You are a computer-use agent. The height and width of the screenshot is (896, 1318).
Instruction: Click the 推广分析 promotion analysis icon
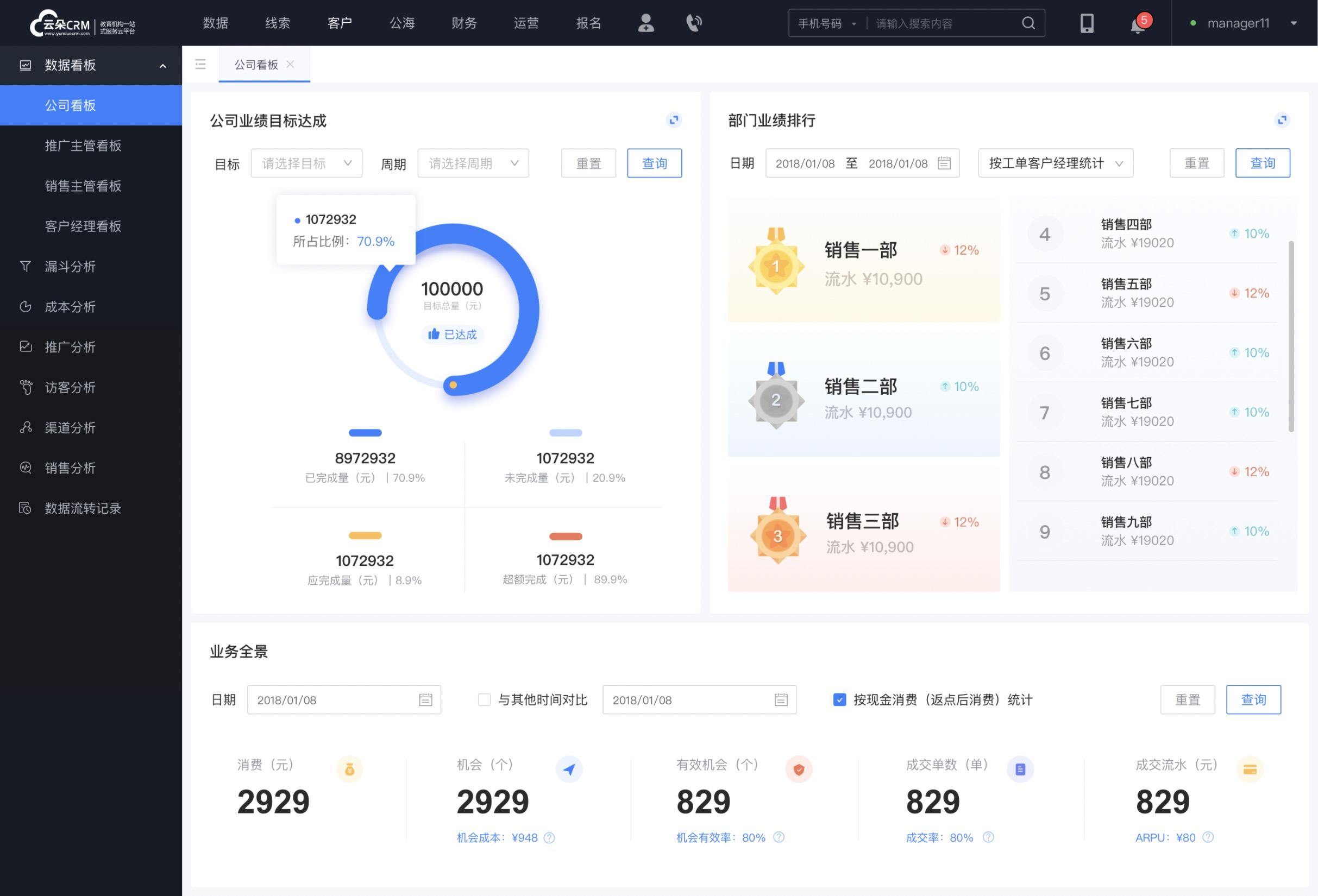click(x=26, y=346)
